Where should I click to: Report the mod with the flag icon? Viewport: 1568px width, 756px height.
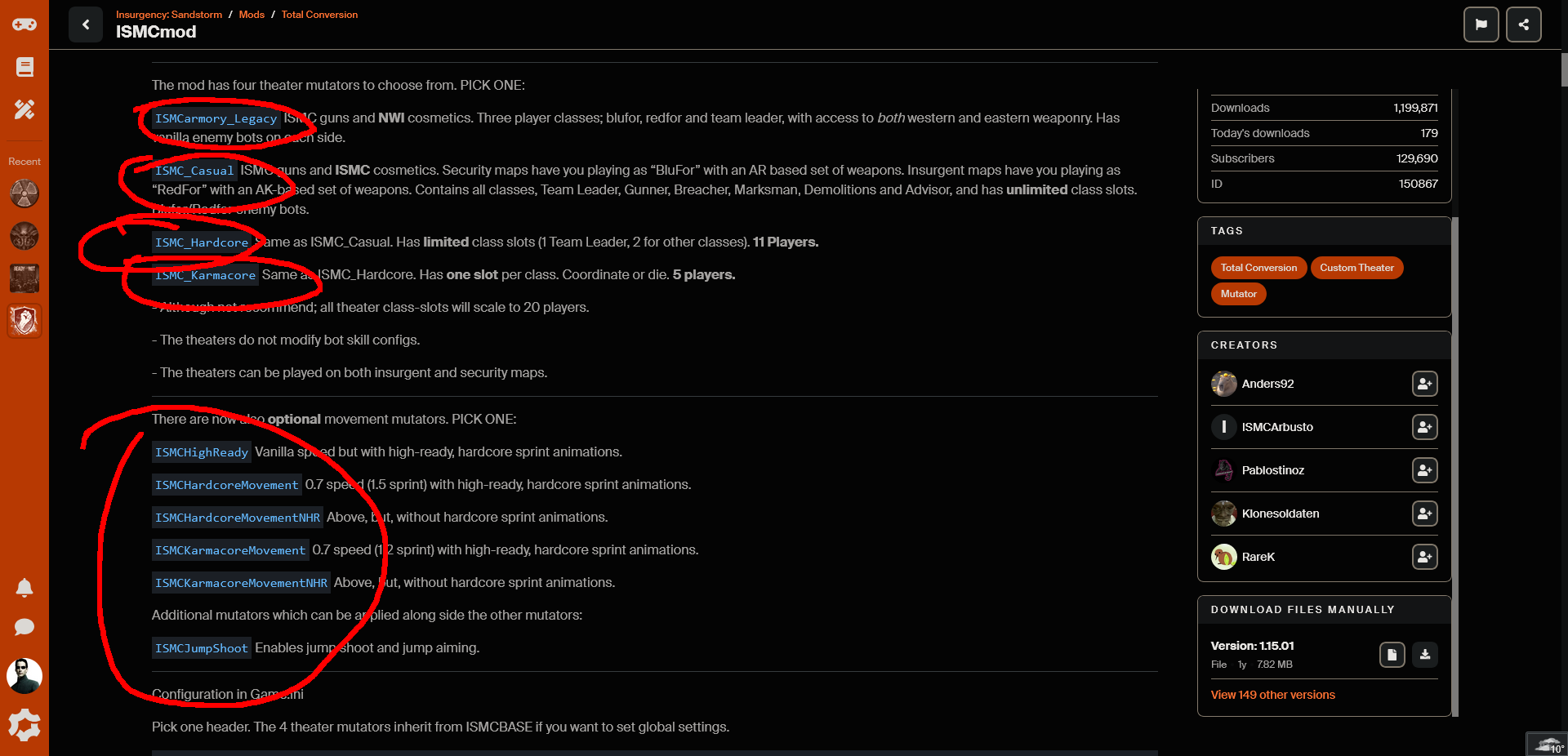[1481, 24]
